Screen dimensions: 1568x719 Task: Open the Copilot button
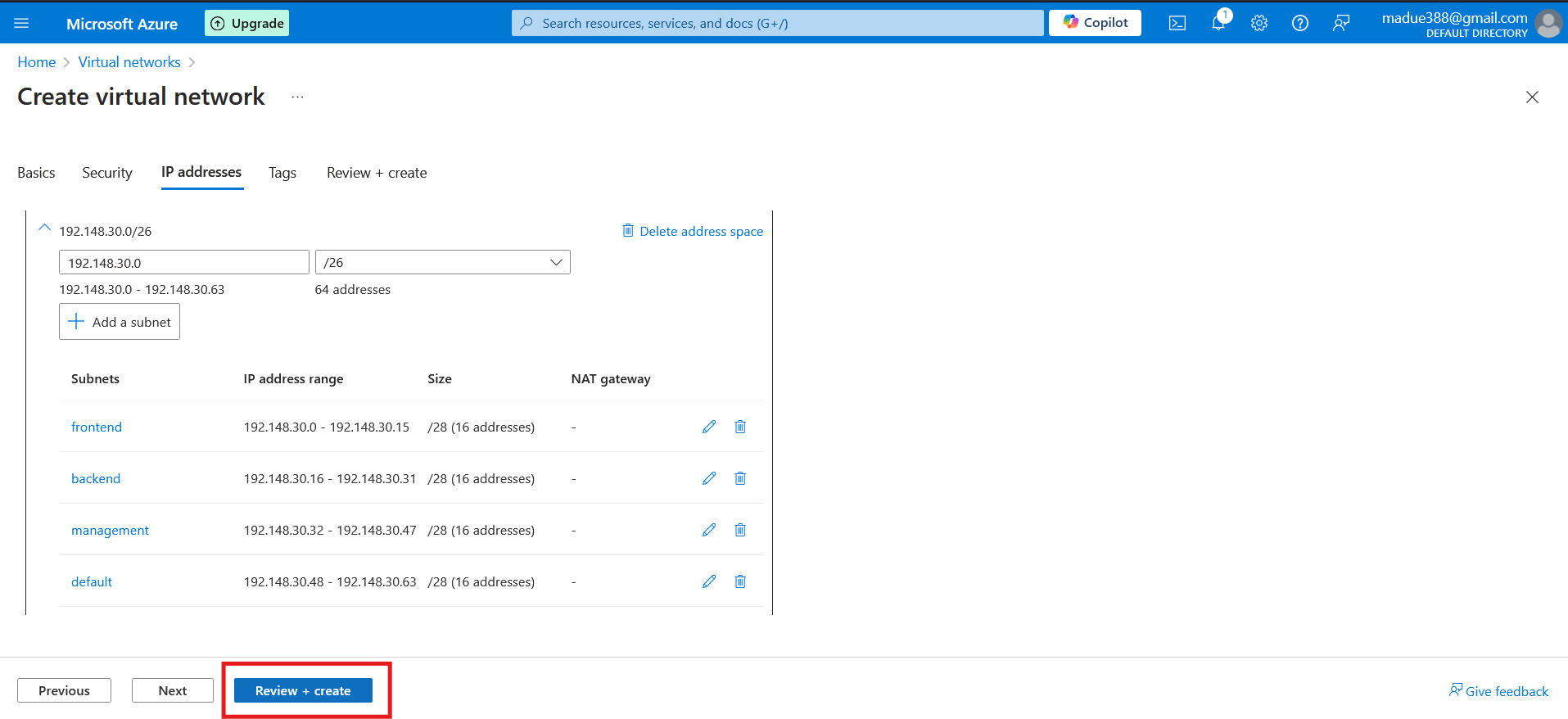pos(1095,23)
